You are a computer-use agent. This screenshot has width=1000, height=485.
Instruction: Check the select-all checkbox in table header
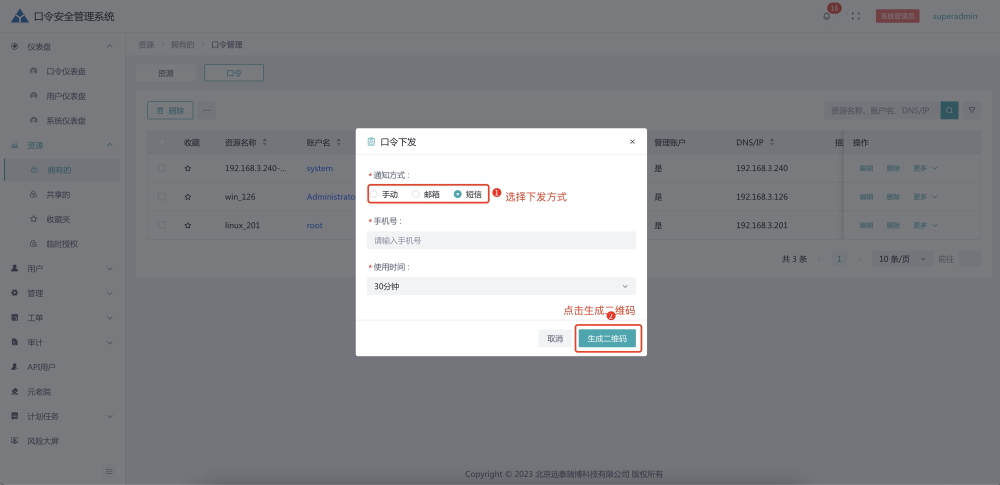pos(162,142)
